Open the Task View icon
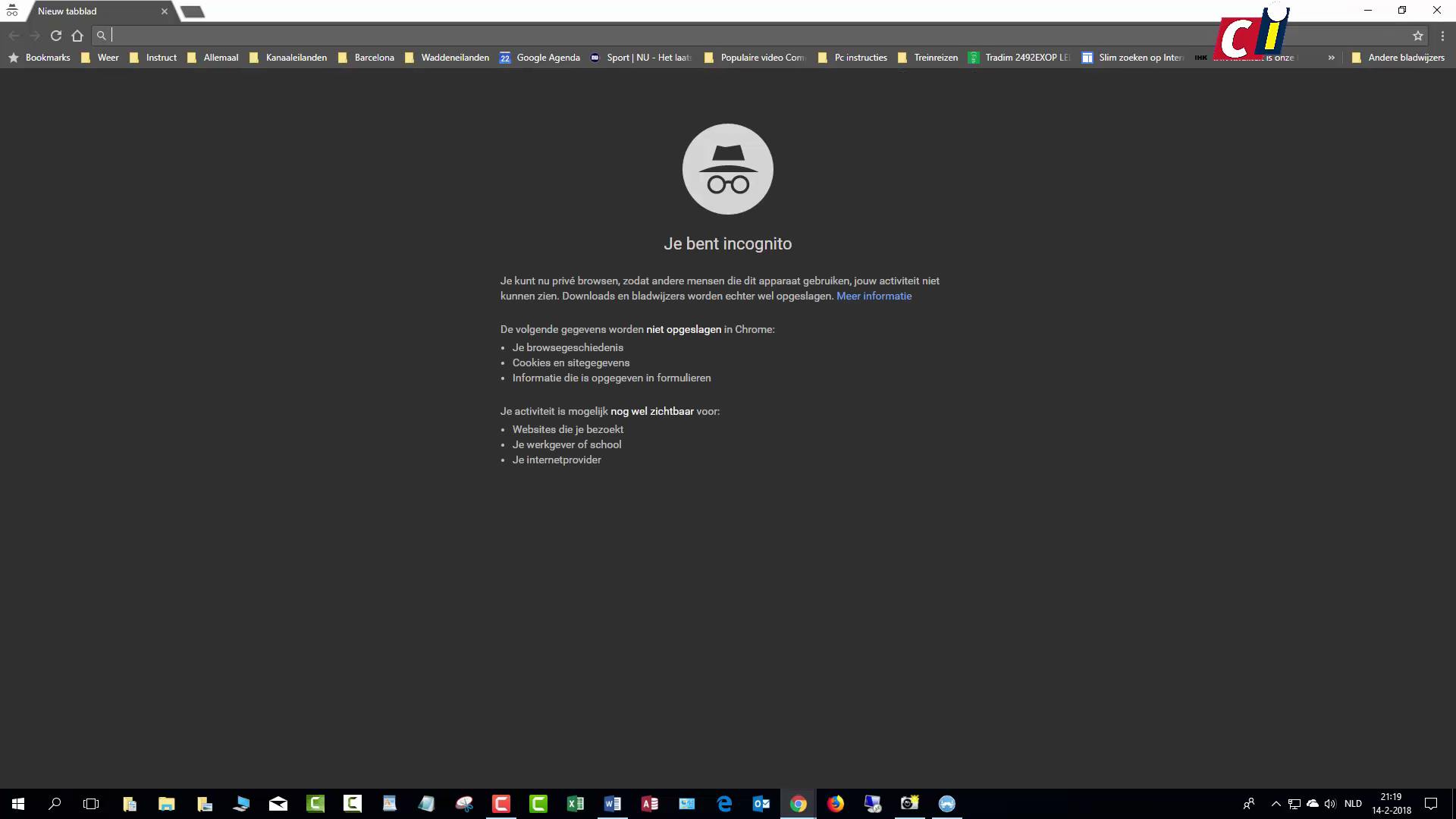This screenshot has height=819, width=1456. pos(91,804)
